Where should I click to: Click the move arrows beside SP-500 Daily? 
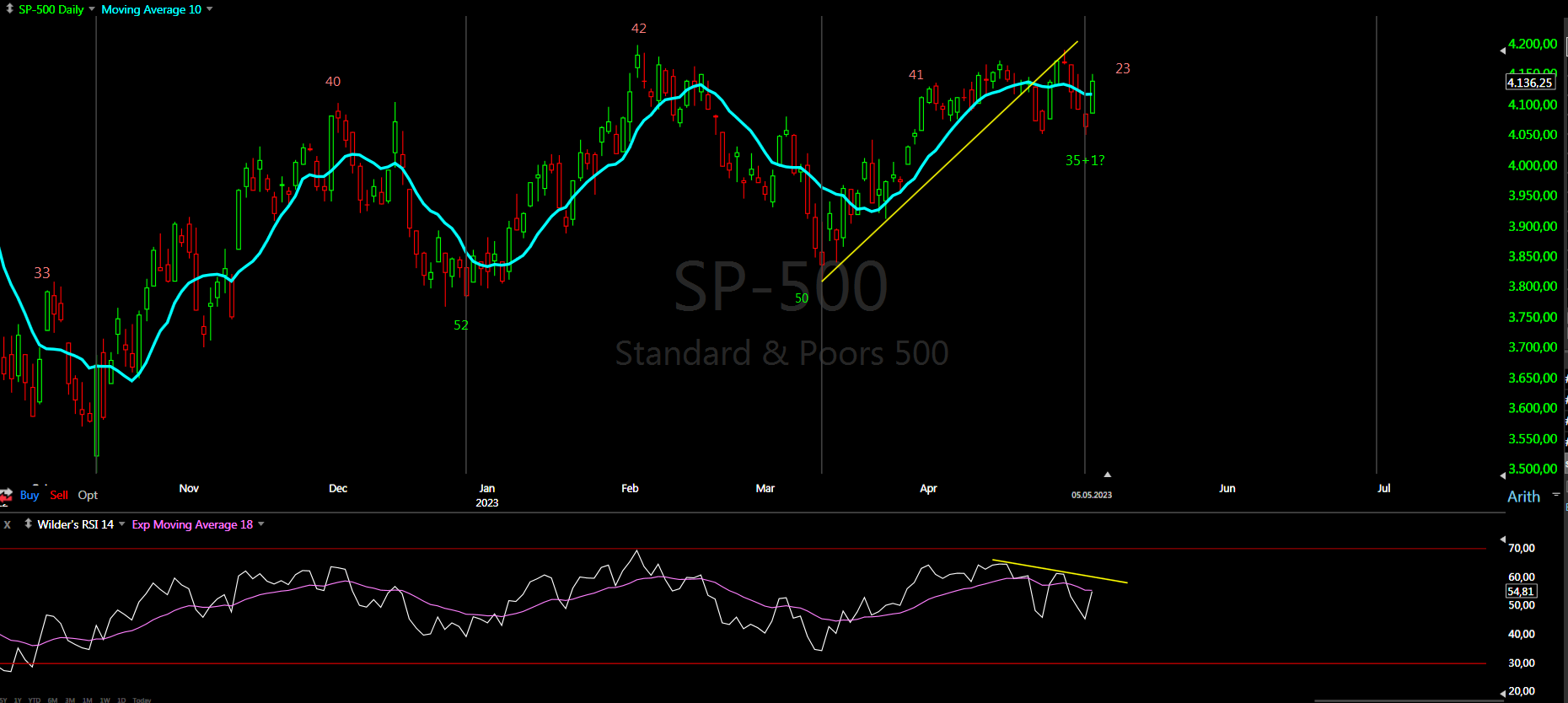(x=9, y=8)
